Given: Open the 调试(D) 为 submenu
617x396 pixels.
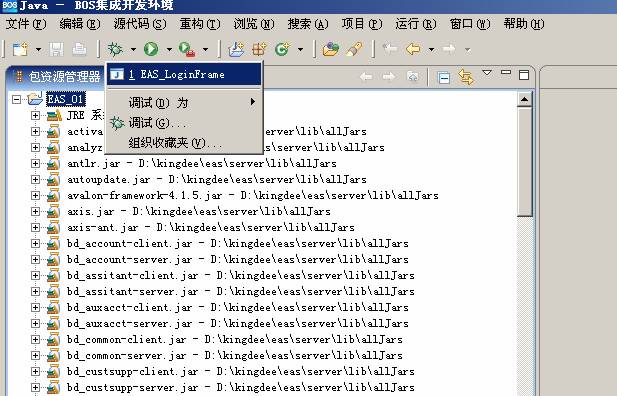Looking at the screenshot, I should pyautogui.click(x=184, y=103).
